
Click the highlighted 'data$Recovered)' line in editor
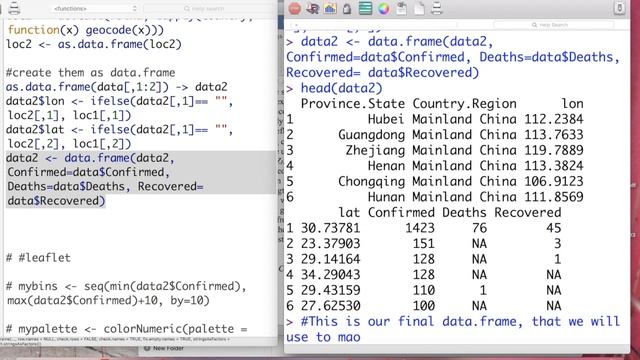point(56,201)
